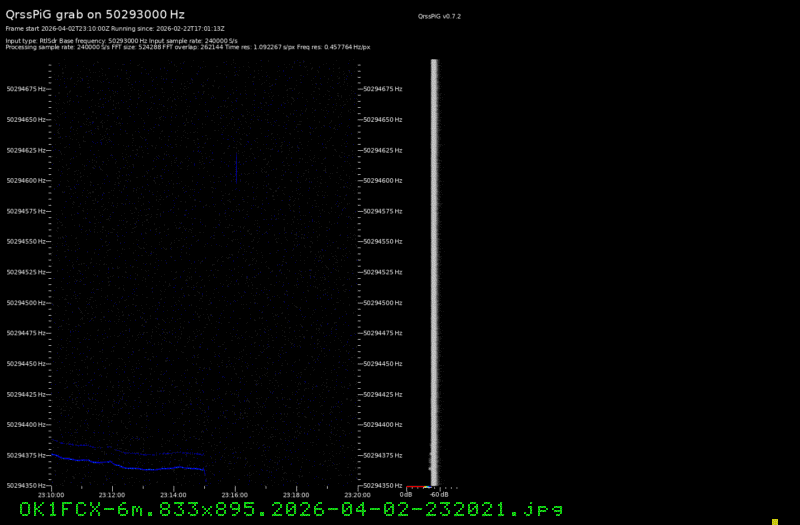Viewport: 800px width, 525px height.
Task: Click the -60 dB scale label
Action: click(438, 494)
